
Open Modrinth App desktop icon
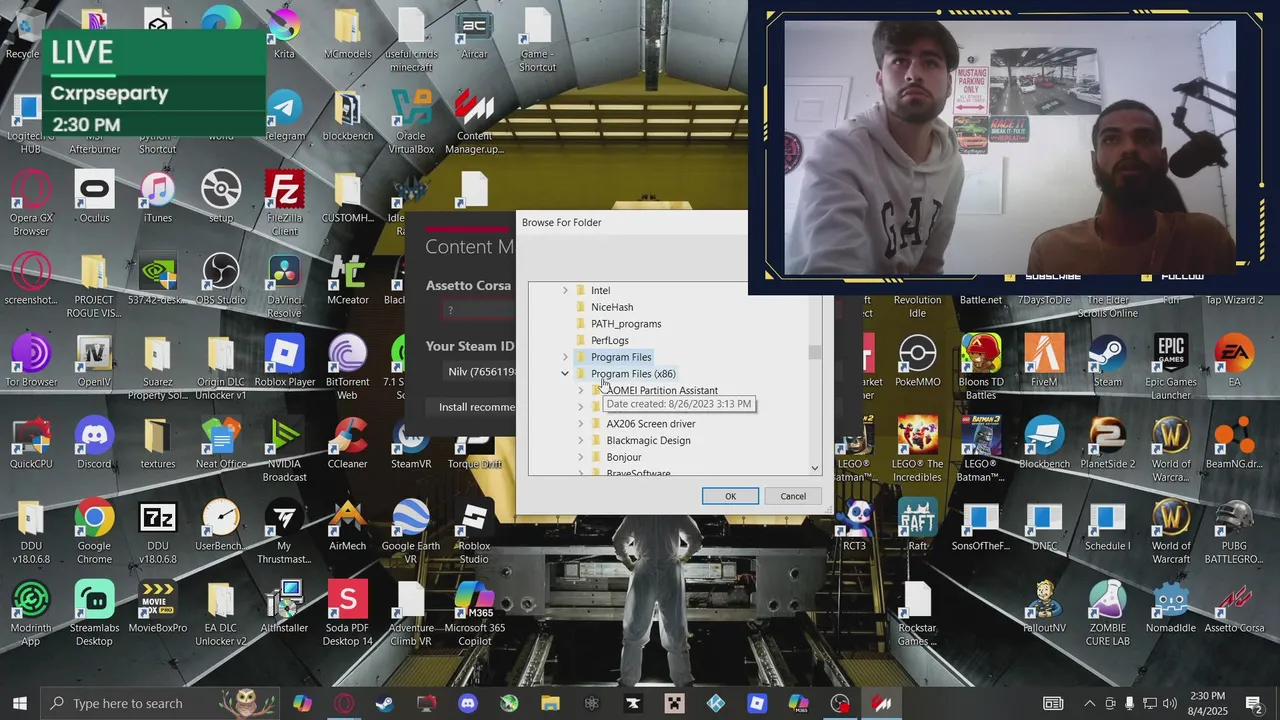coord(31,612)
